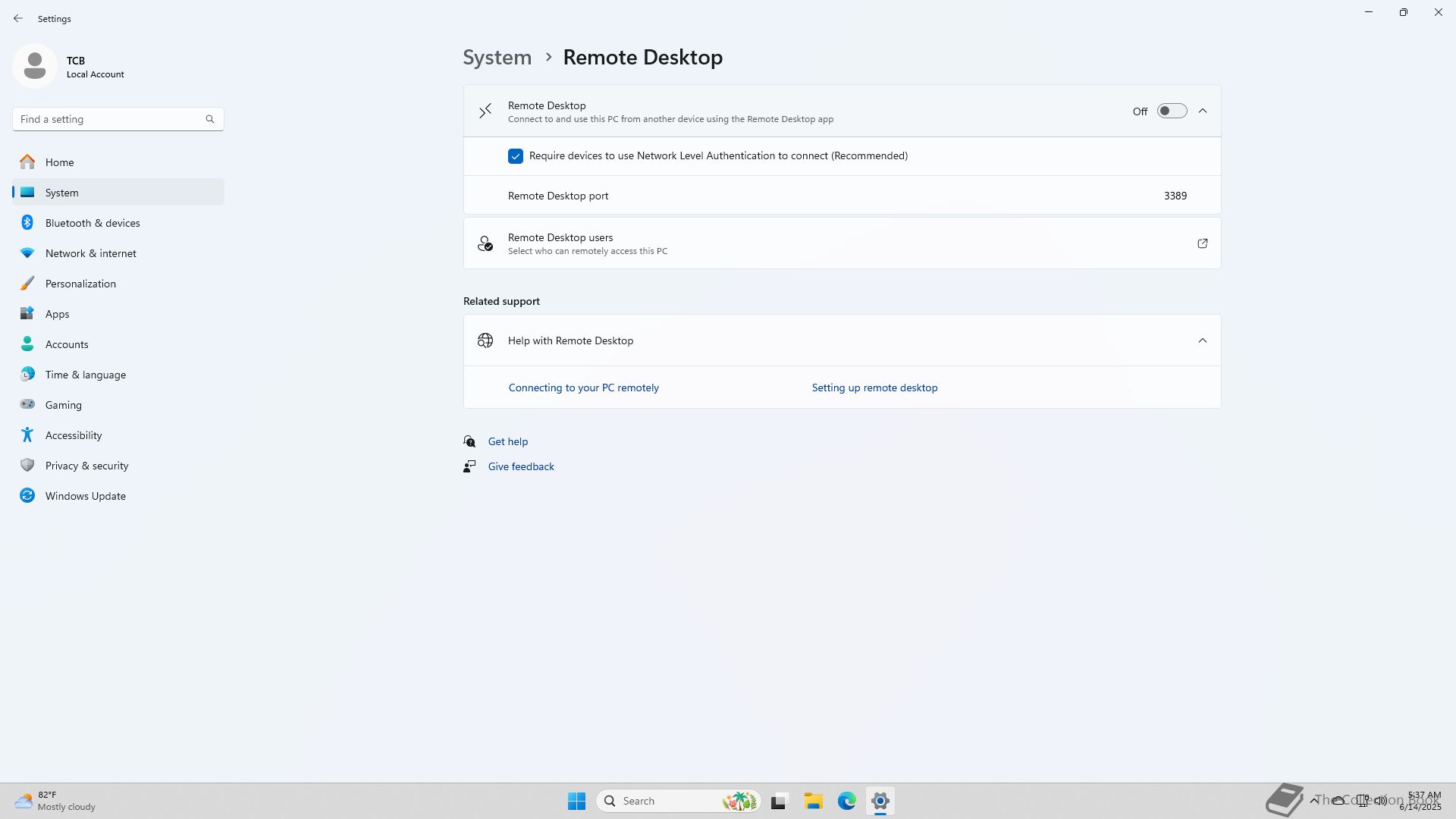Open external link icon for Remote Desktop users
This screenshot has width=1456, height=819.
pos(1202,243)
